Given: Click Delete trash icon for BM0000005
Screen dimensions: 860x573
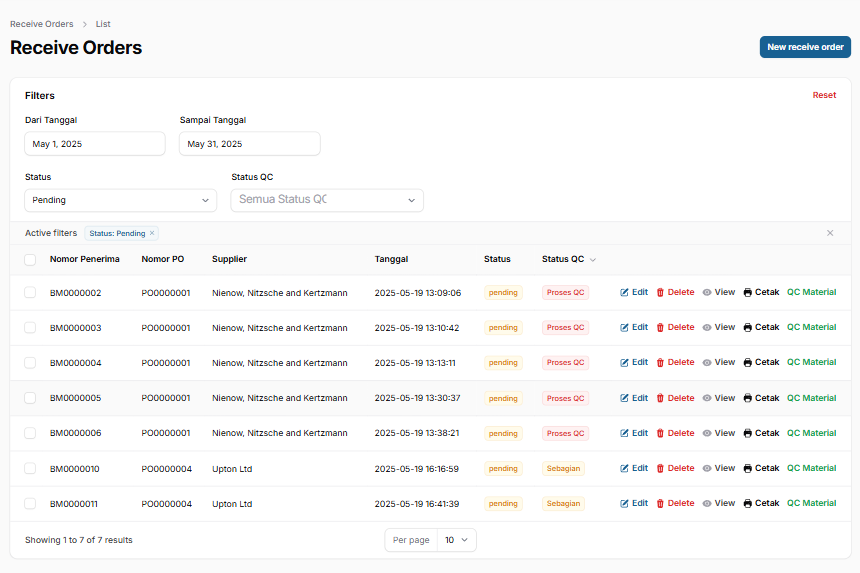Looking at the screenshot, I should coord(660,398).
